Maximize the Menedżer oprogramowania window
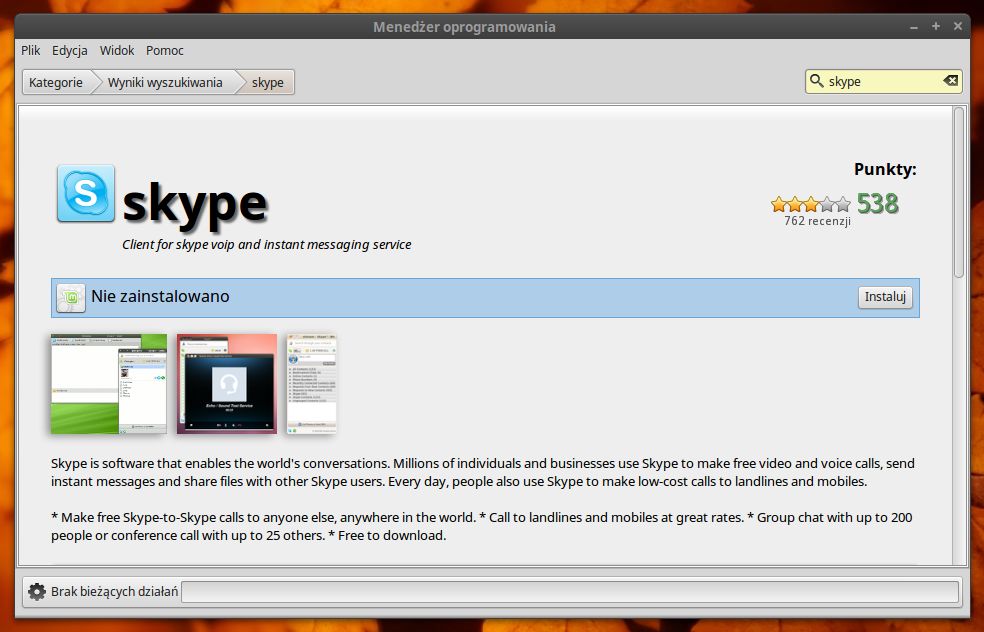This screenshot has width=984, height=632. tap(936, 26)
